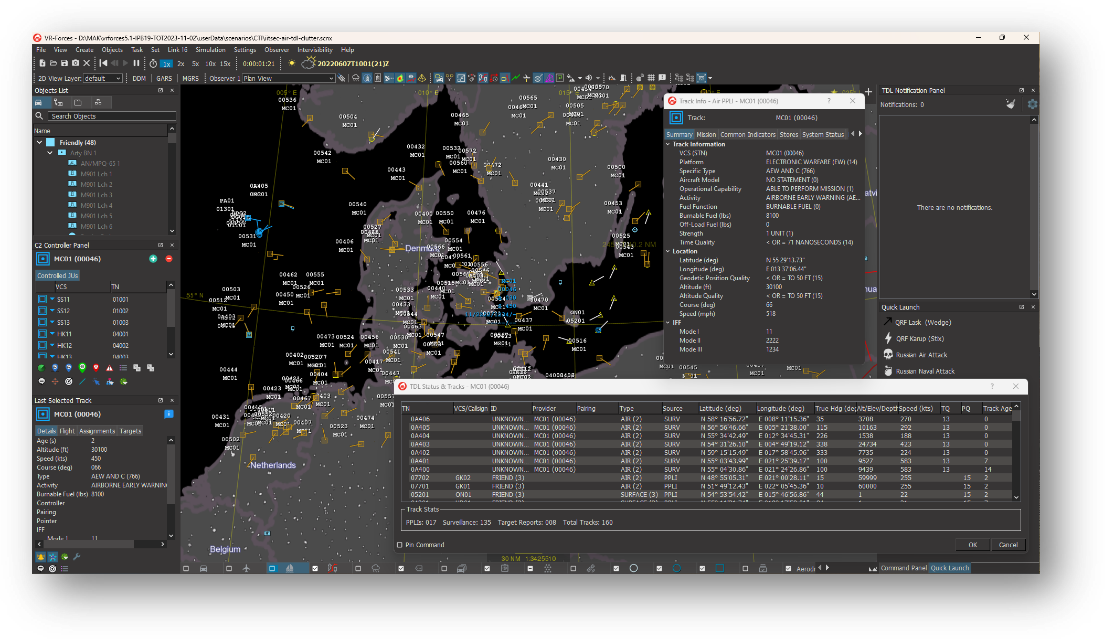Clear notifications with the broom icon
This screenshot has width=1105, height=639.
coord(1011,104)
